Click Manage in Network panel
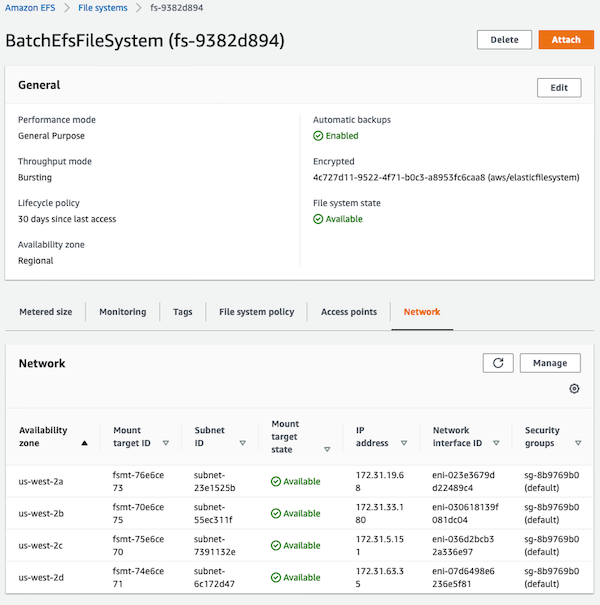Image resolution: width=600 pixels, height=605 pixels. click(x=550, y=363)
